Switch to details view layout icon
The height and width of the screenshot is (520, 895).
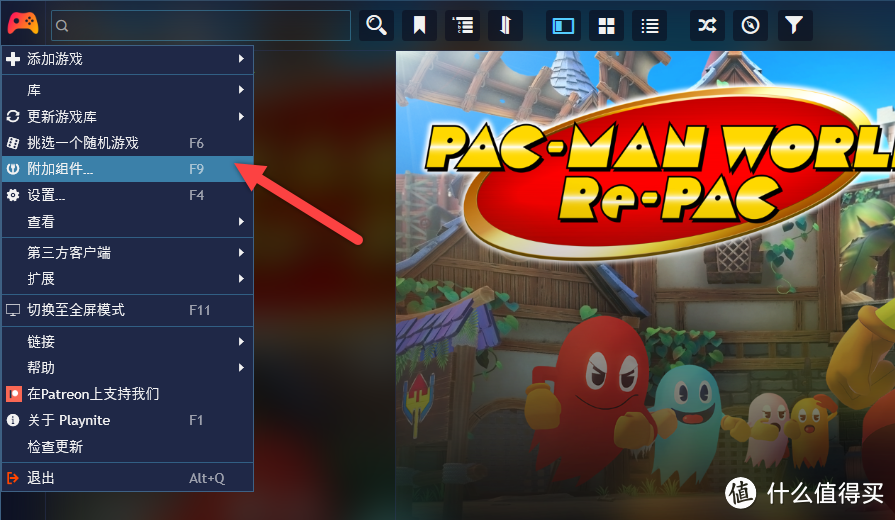pos(563,26)
